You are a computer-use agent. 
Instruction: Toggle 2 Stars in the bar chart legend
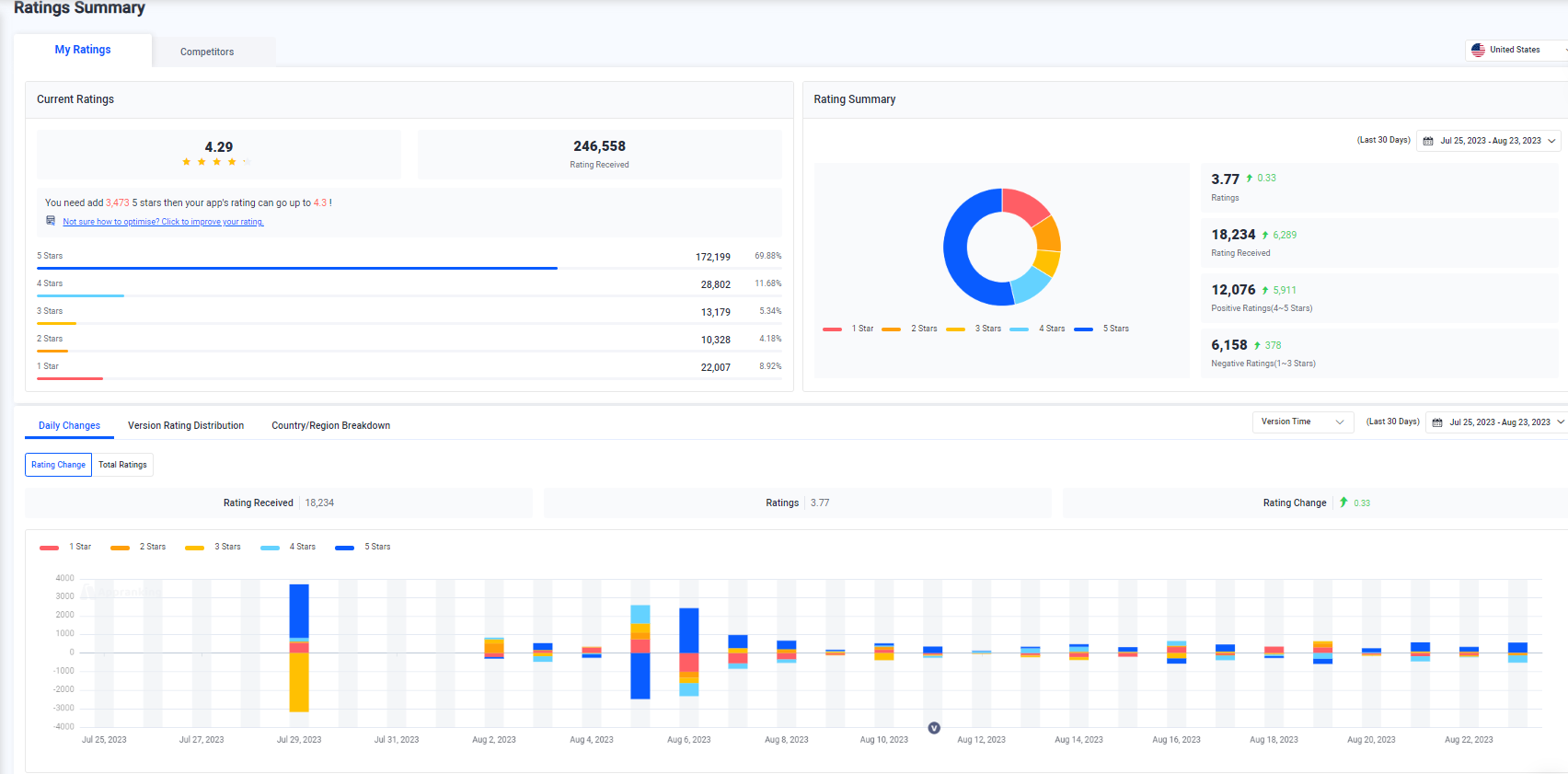pos(138,547)
